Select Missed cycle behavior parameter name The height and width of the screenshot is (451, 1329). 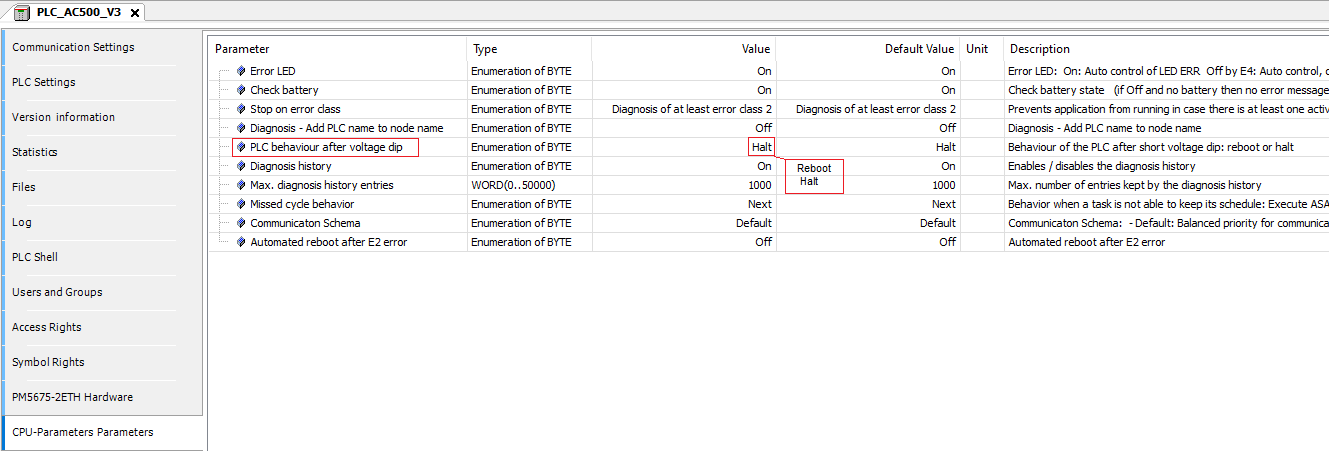[302, 204]
